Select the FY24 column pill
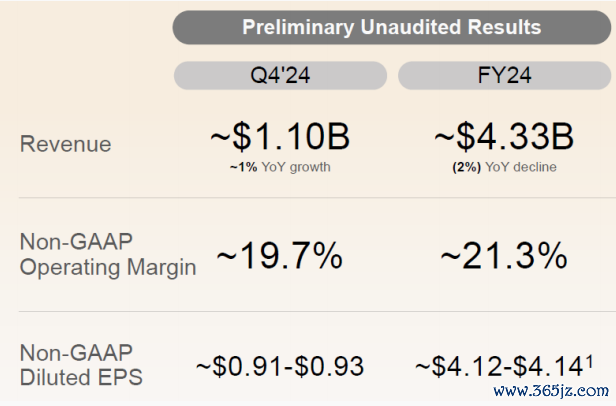 coord(504,75)
